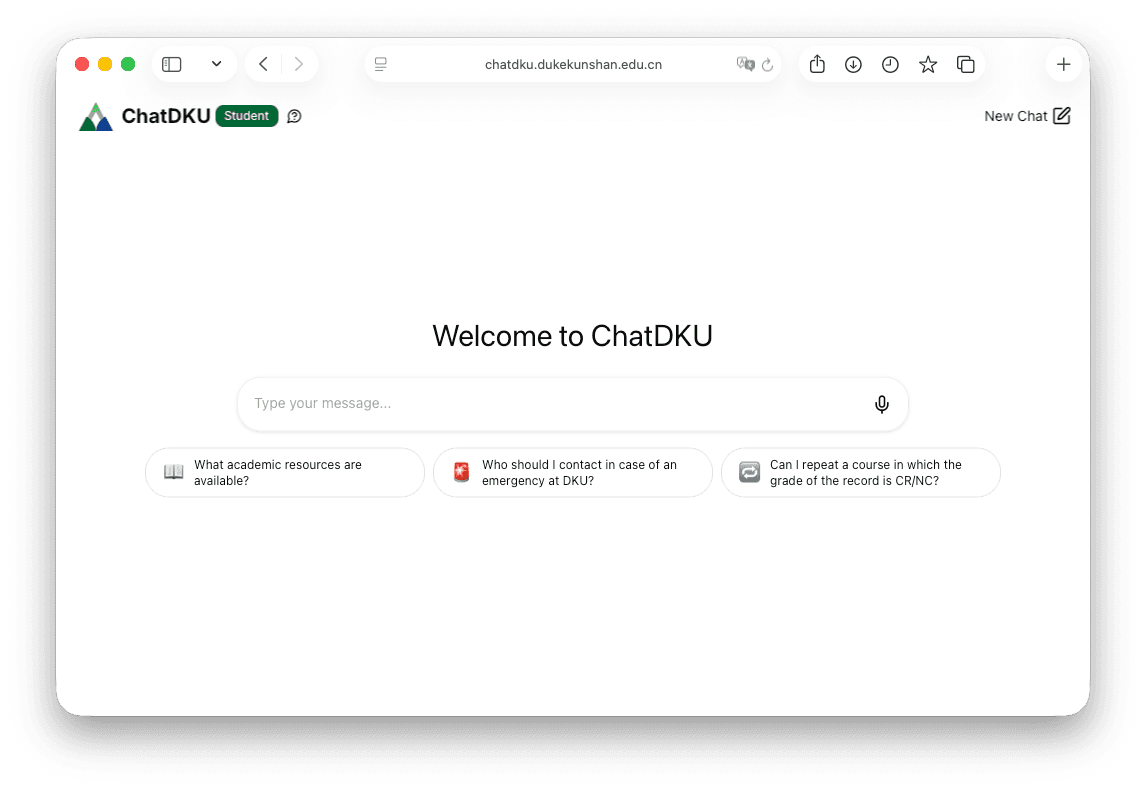The width and height of the screenshot is (1146, 790).
Task: Click the grayed forward navigation chevron
Action: coord(298,63)
